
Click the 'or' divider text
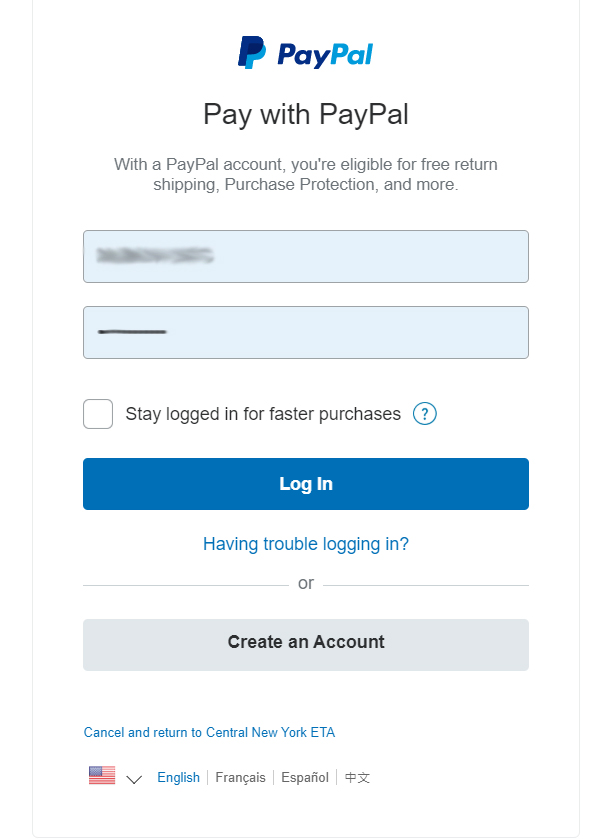coord(306,583)
